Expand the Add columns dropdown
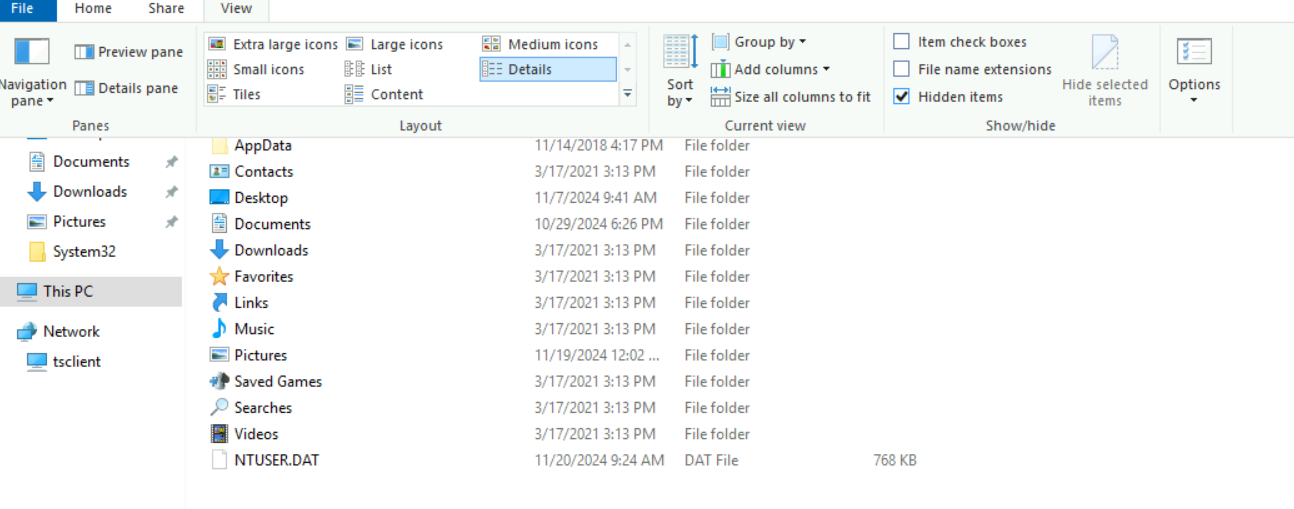 tap(770, 69)
